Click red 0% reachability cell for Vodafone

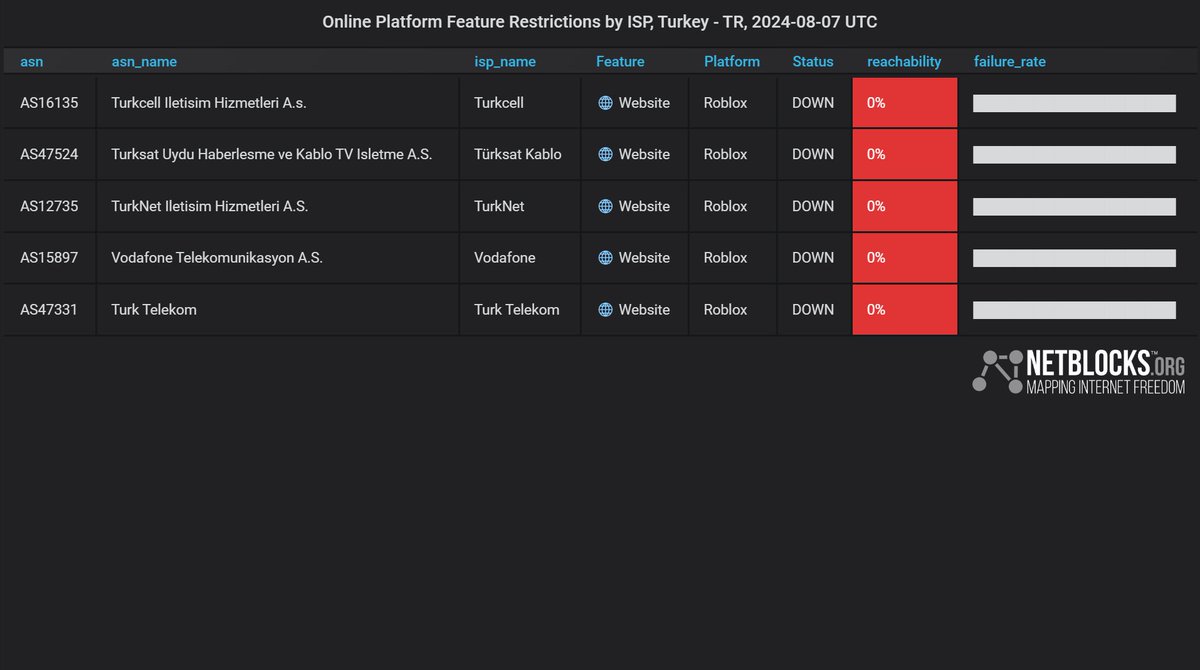pos(905,258)
